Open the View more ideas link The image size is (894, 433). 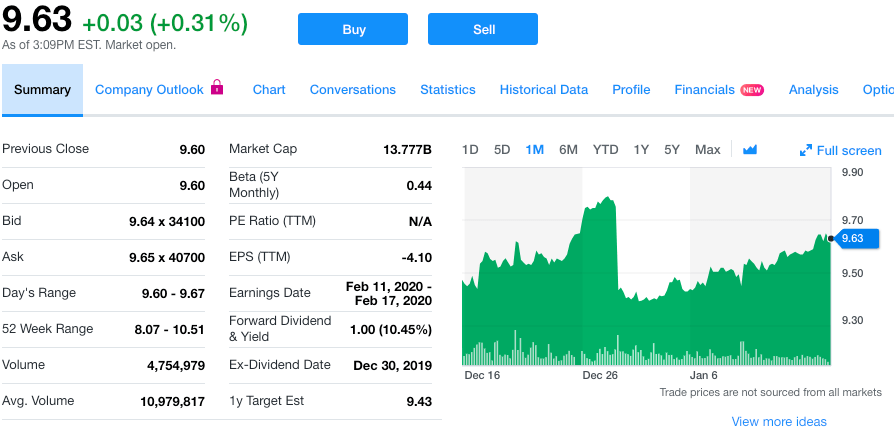[779, 421]
